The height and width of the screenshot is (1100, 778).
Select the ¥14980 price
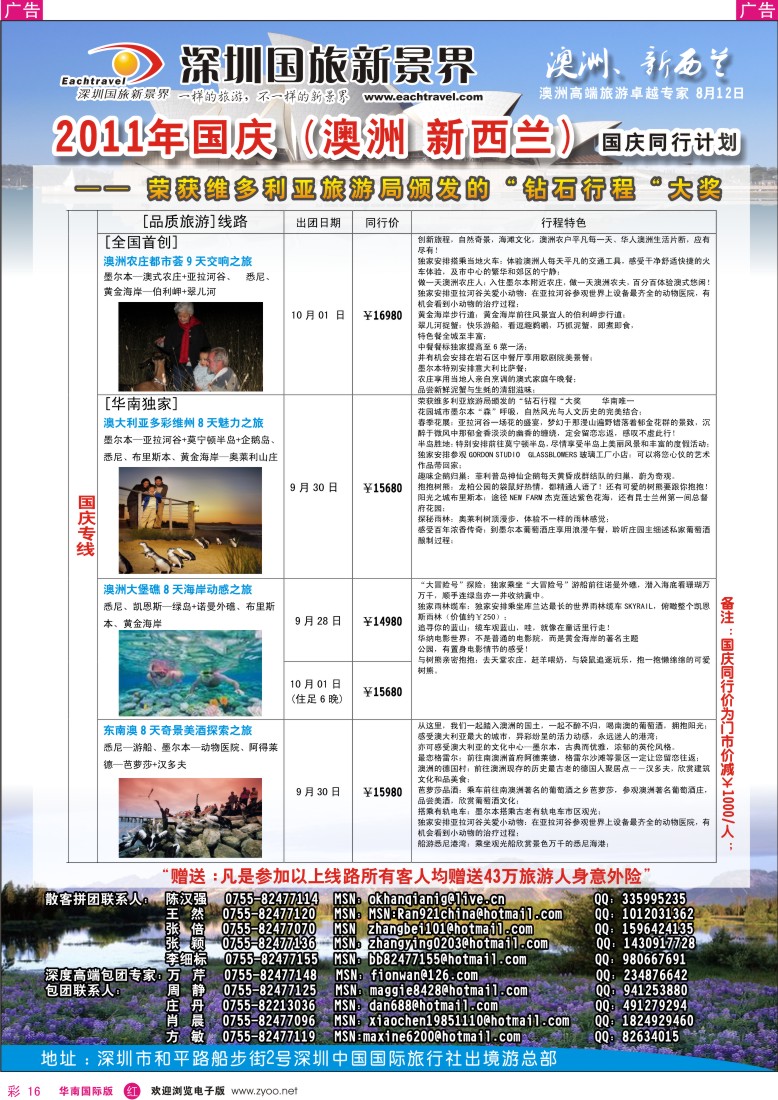point(382,622)
